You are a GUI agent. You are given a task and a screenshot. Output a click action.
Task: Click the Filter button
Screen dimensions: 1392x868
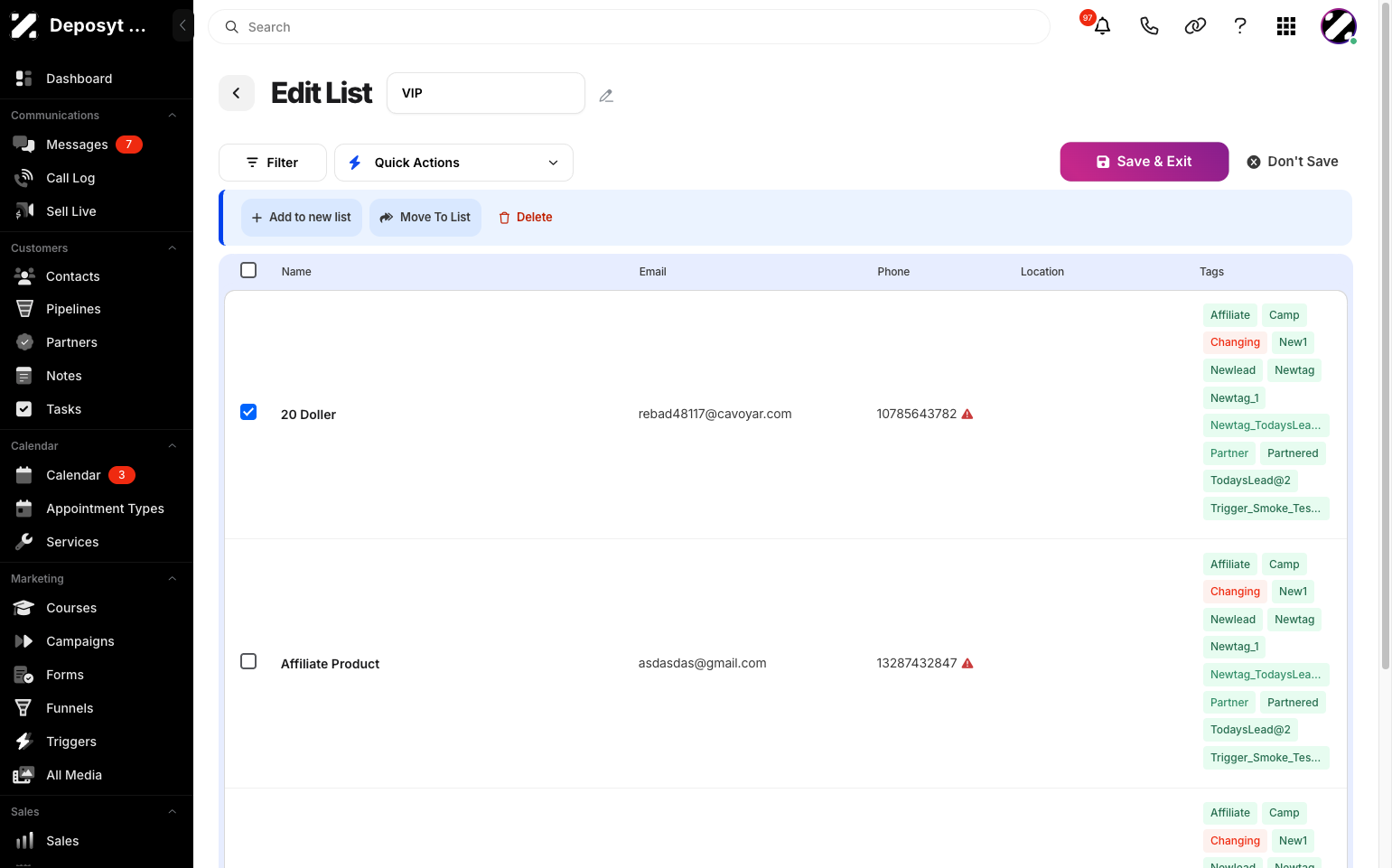click(273, 163)
